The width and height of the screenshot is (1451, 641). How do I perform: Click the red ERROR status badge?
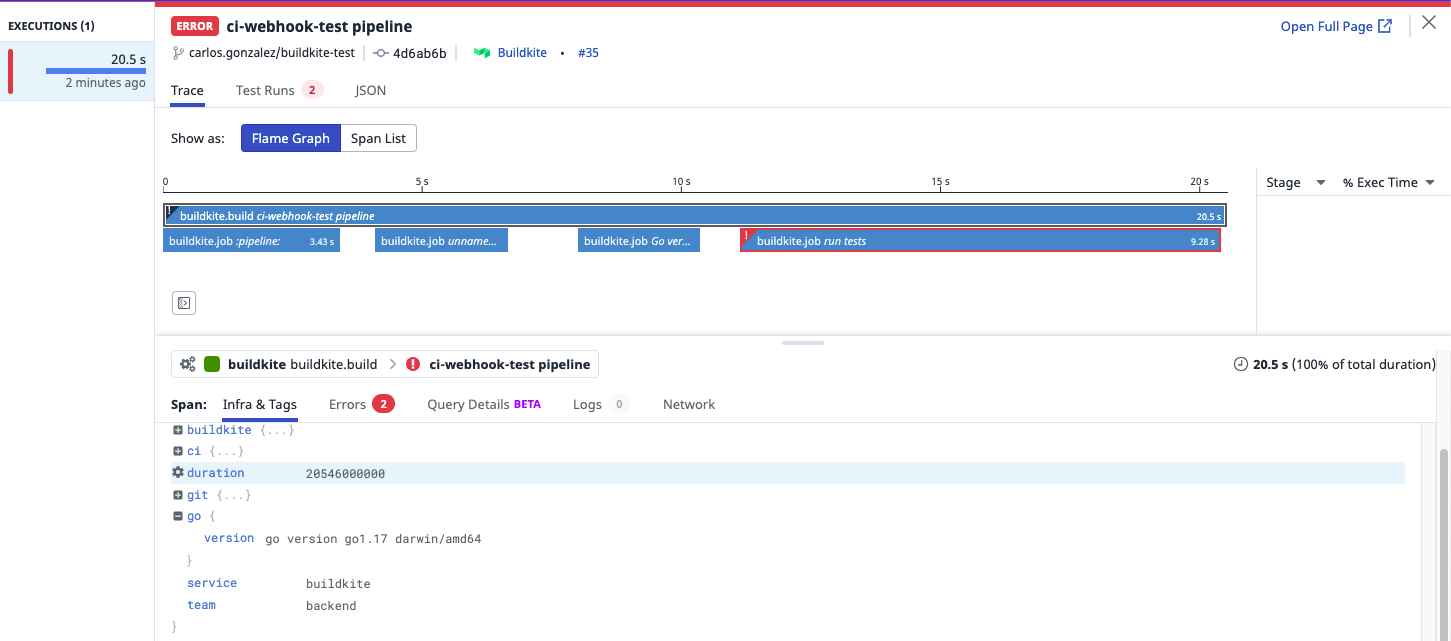195,26
